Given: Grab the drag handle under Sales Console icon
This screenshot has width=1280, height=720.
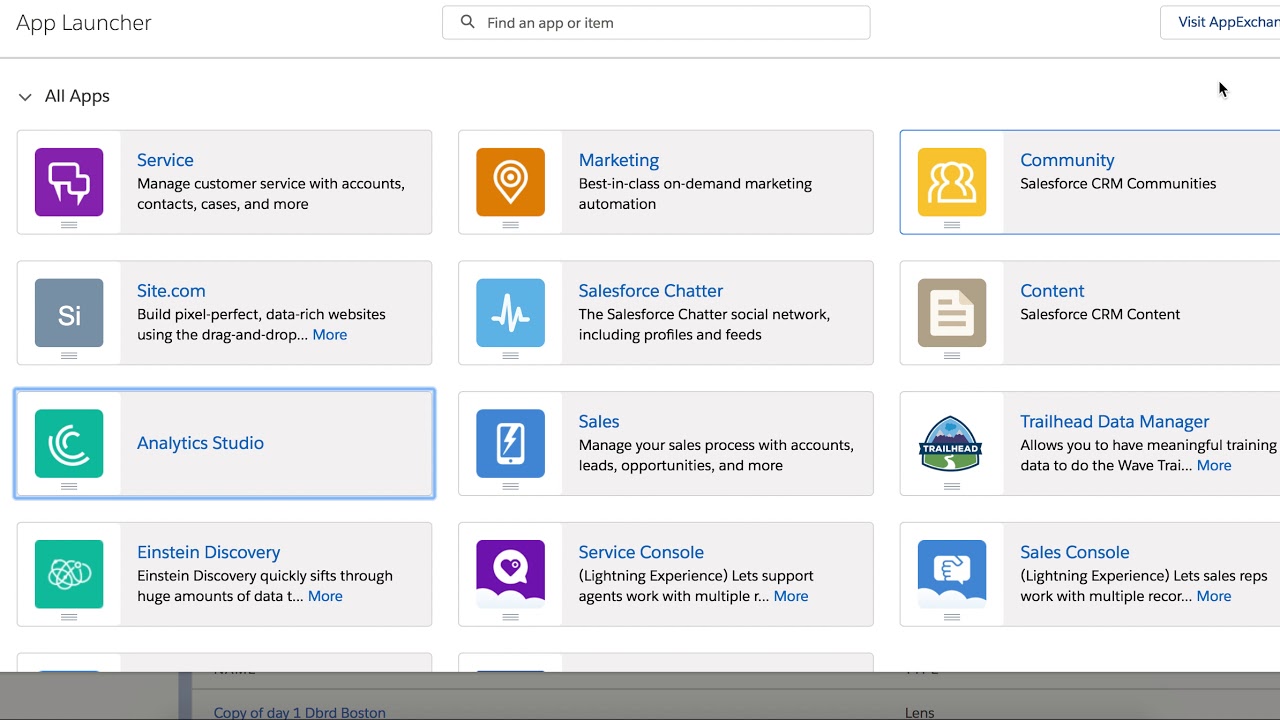Looking at the screenshot, I should coord(952,617).
